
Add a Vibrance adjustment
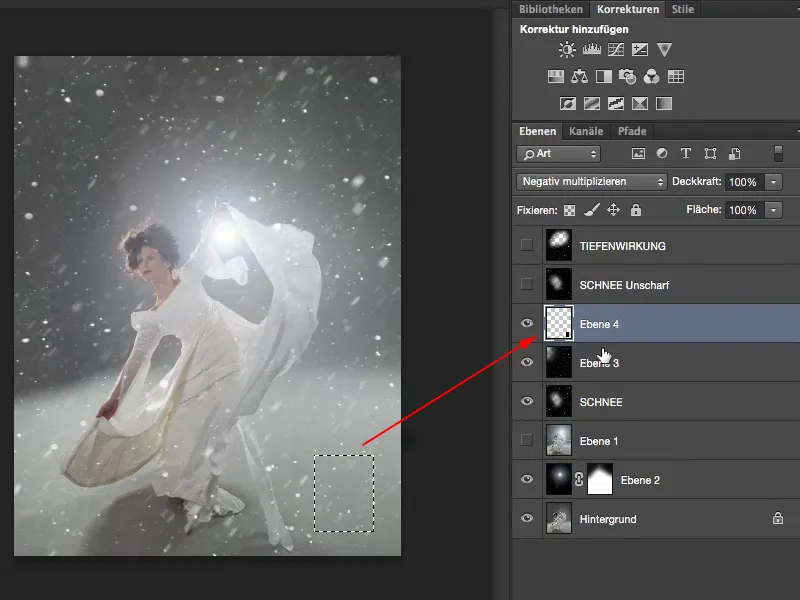click(664, 49)
